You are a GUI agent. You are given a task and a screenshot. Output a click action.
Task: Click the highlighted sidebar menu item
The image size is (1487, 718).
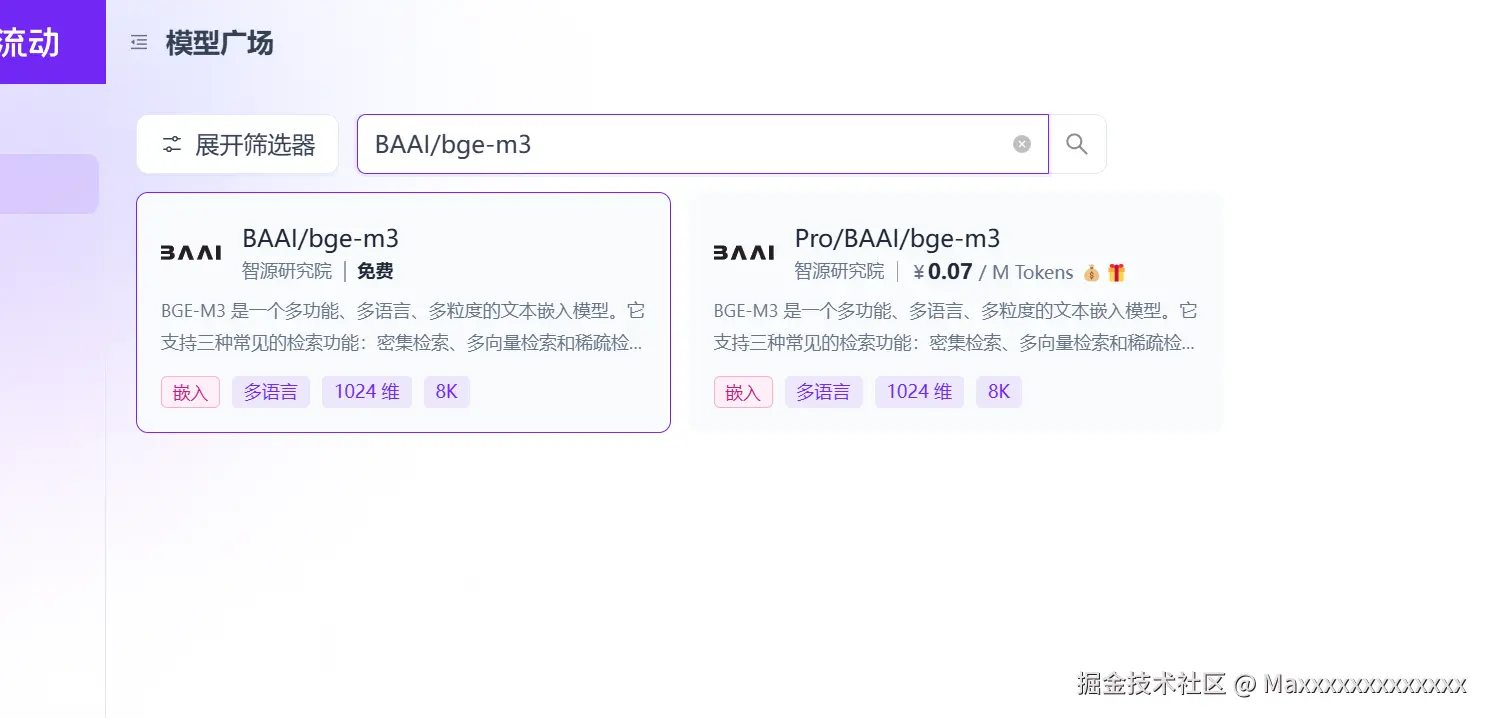click(x=49, y=184)
